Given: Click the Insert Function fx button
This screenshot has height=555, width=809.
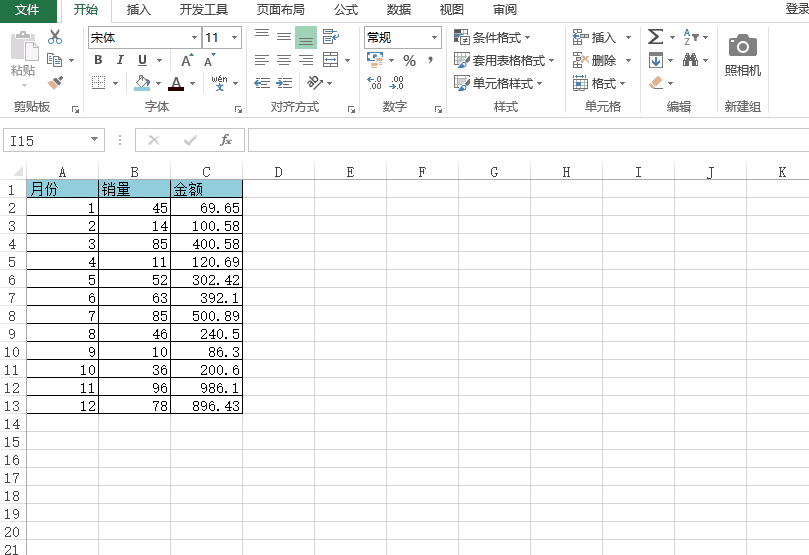Looking at the screenshot, I should 225,140.
